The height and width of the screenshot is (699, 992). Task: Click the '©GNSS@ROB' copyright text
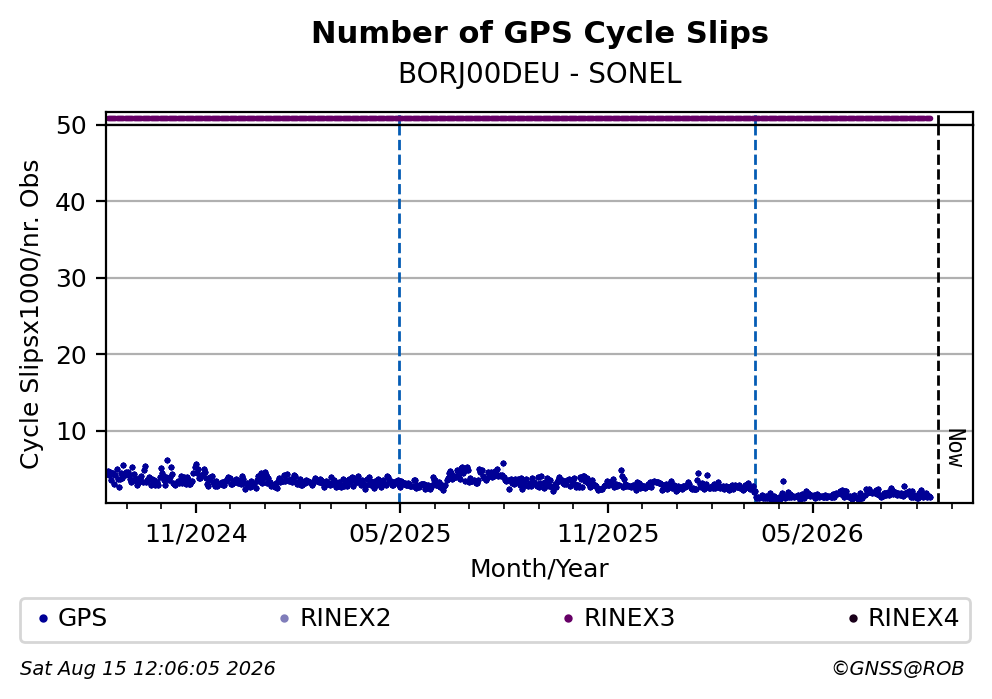click(x=898, y=669)
